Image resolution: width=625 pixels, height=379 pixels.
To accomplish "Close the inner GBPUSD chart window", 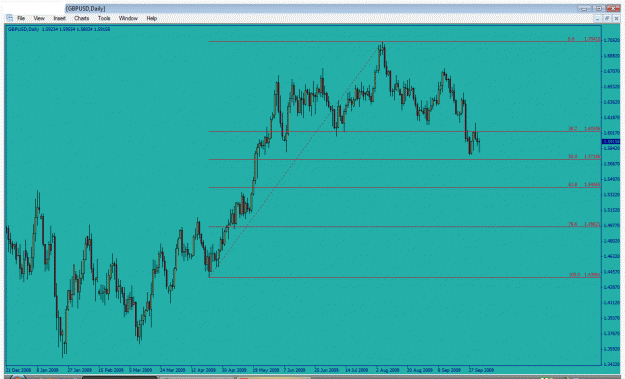I will (616, 19).
